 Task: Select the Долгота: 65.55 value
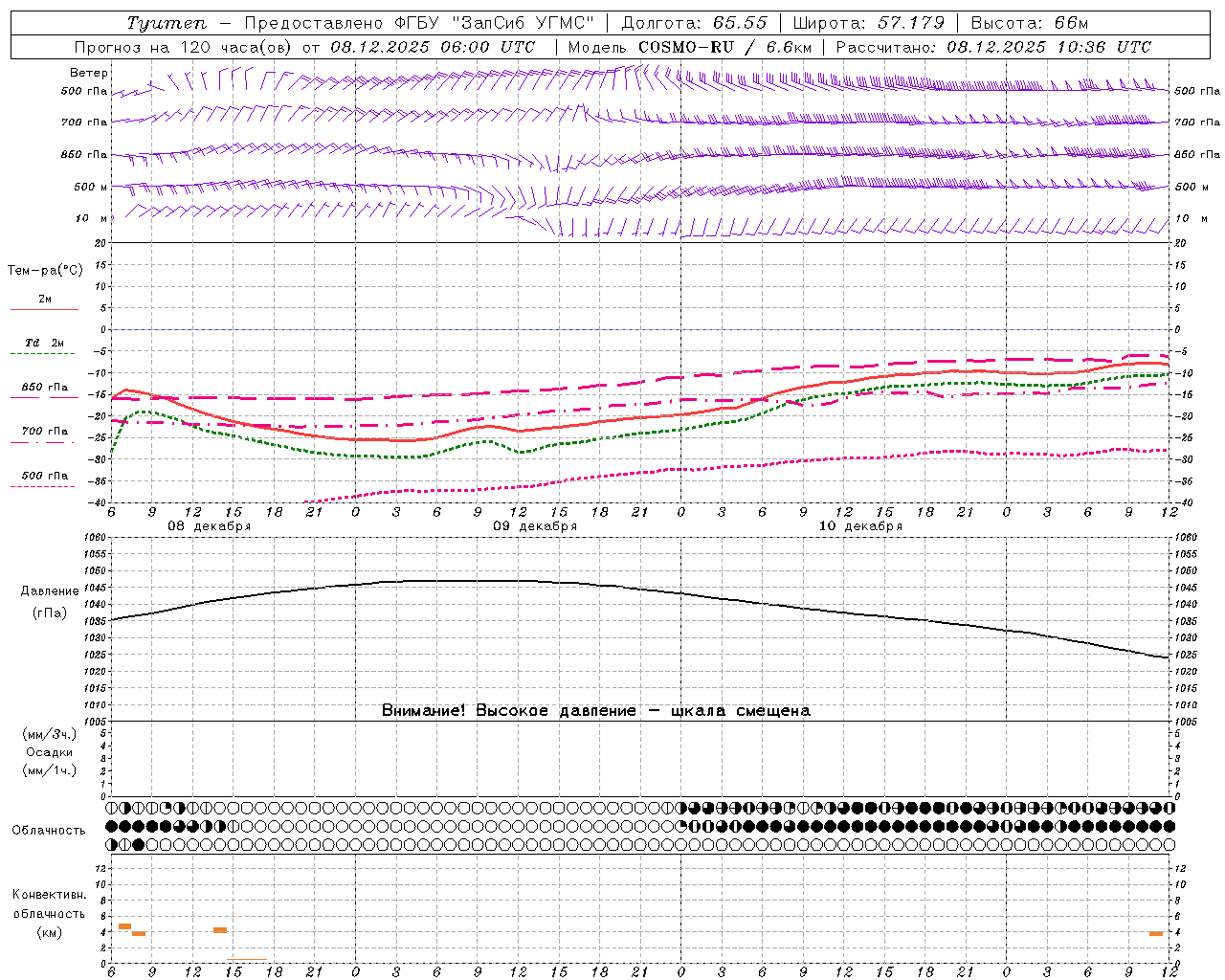[x=694, y=23]
